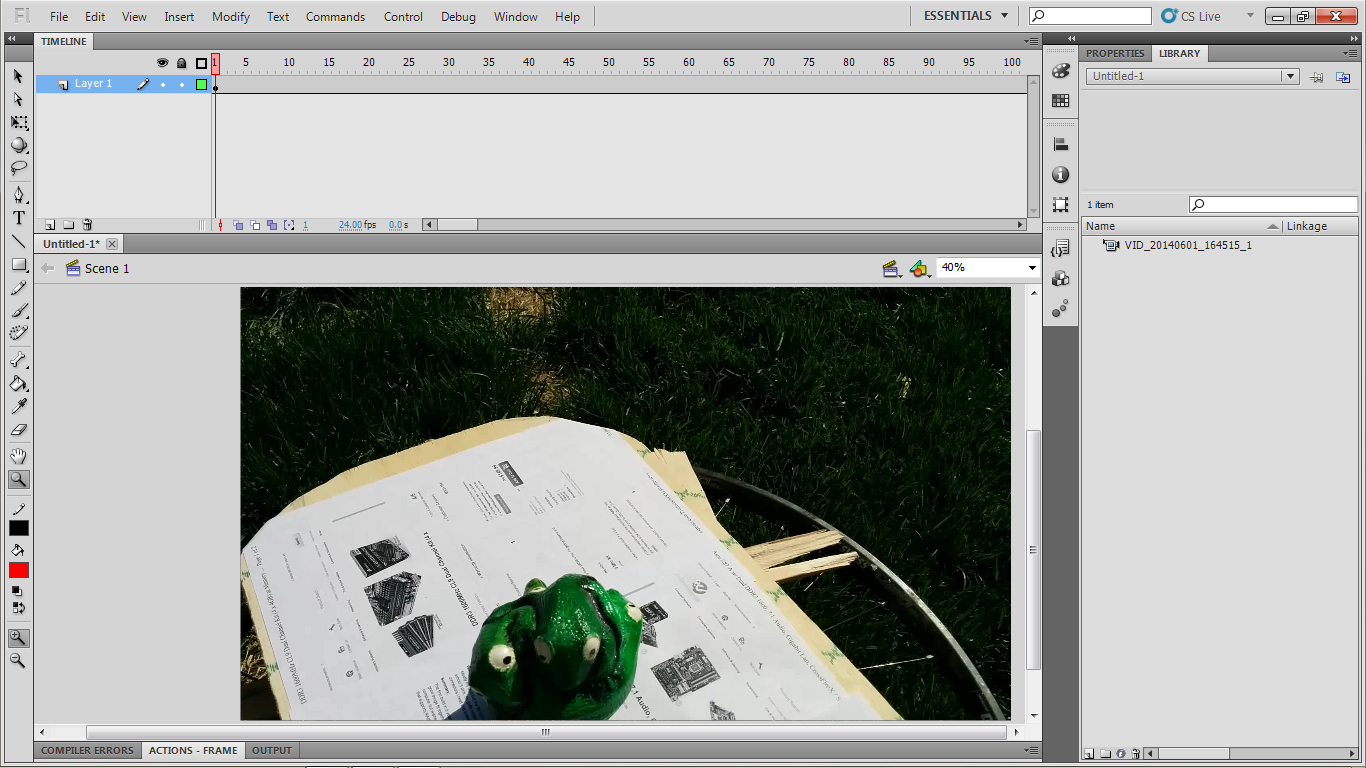Screen dimensions: 1366x768
Task: Create a new folder in Library
Action: click(x=1105, y=754)
